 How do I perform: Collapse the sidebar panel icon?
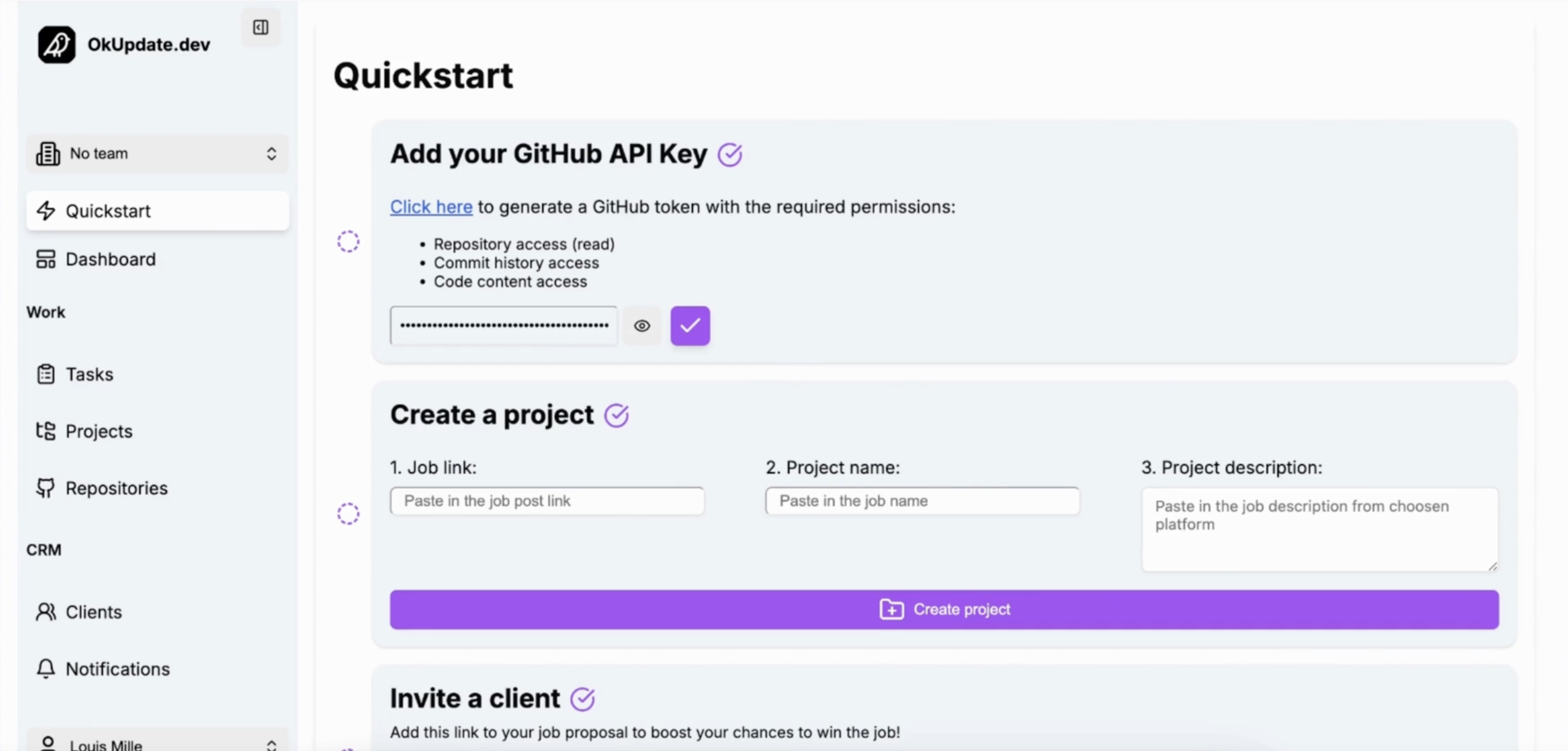pos(261,28)
